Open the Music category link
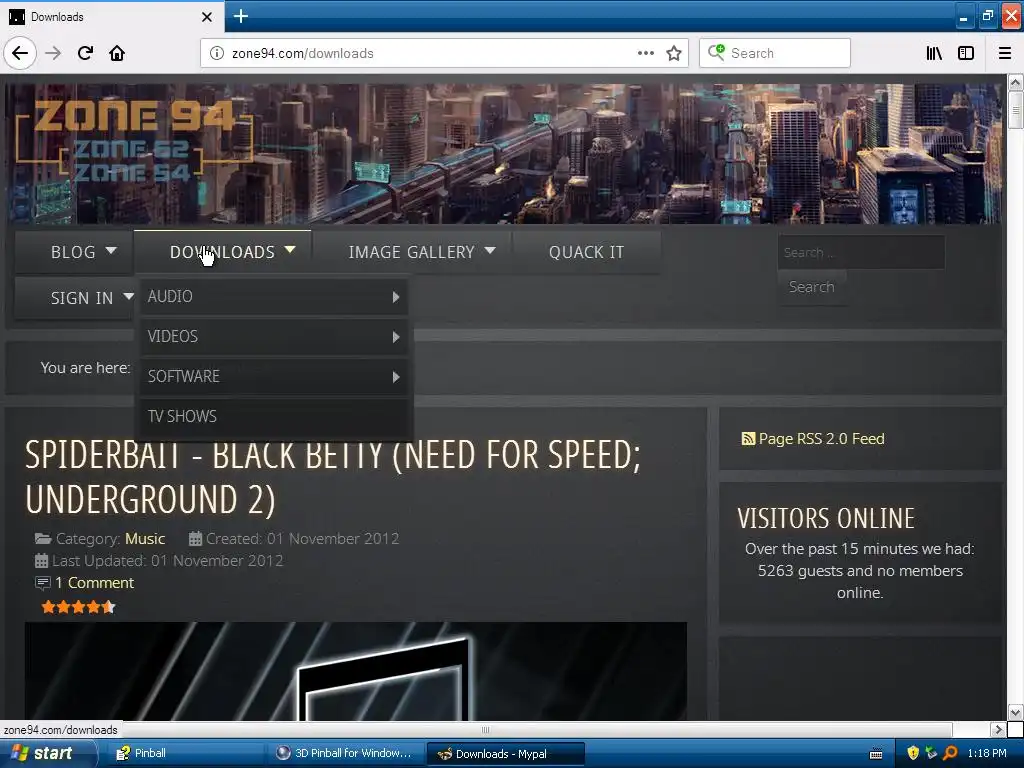Screen dimensions: 1024x768 pos(145,539)
